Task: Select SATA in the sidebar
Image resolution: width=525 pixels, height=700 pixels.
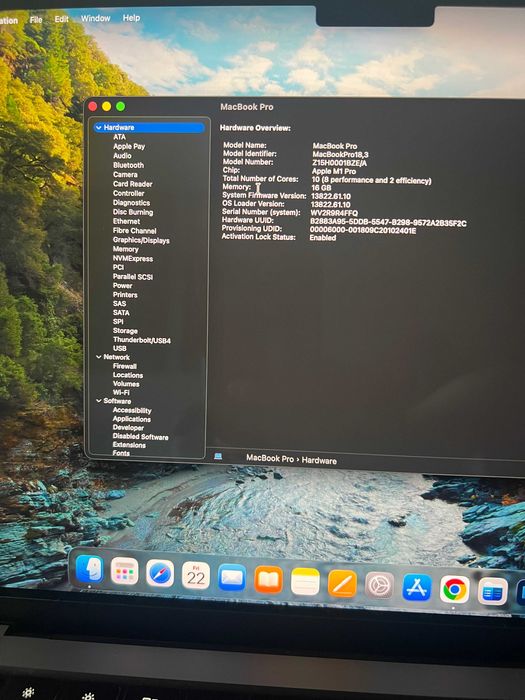Action: pos(121,313)
